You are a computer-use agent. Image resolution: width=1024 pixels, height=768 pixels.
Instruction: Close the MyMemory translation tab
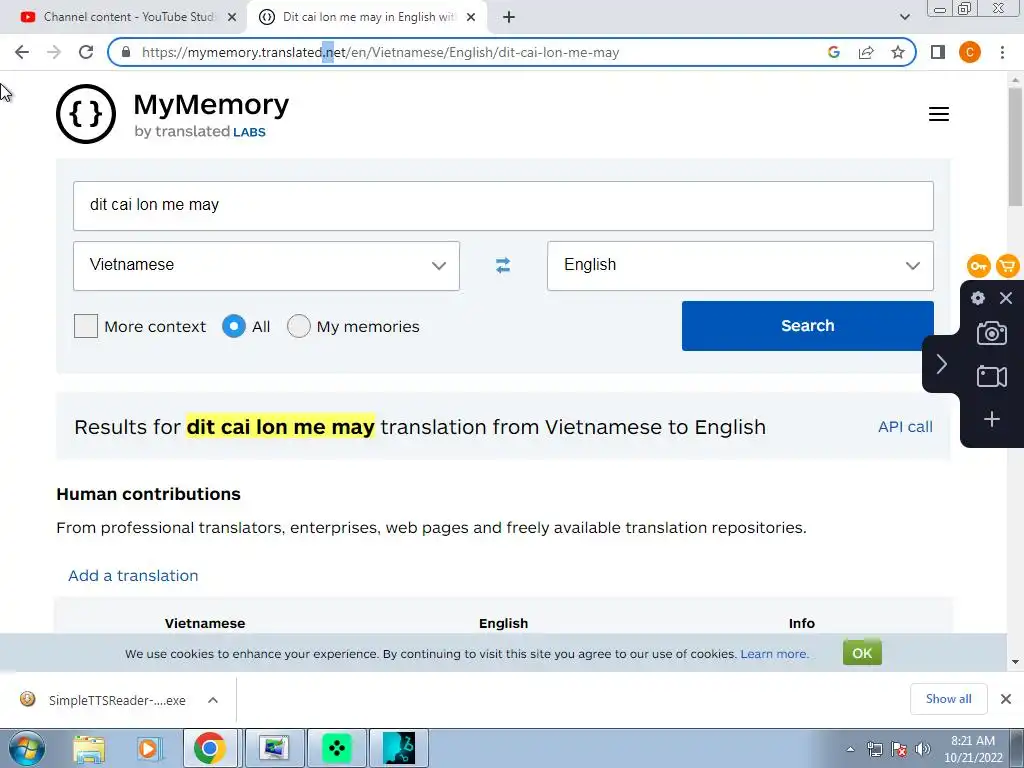[x=471, y=17]
